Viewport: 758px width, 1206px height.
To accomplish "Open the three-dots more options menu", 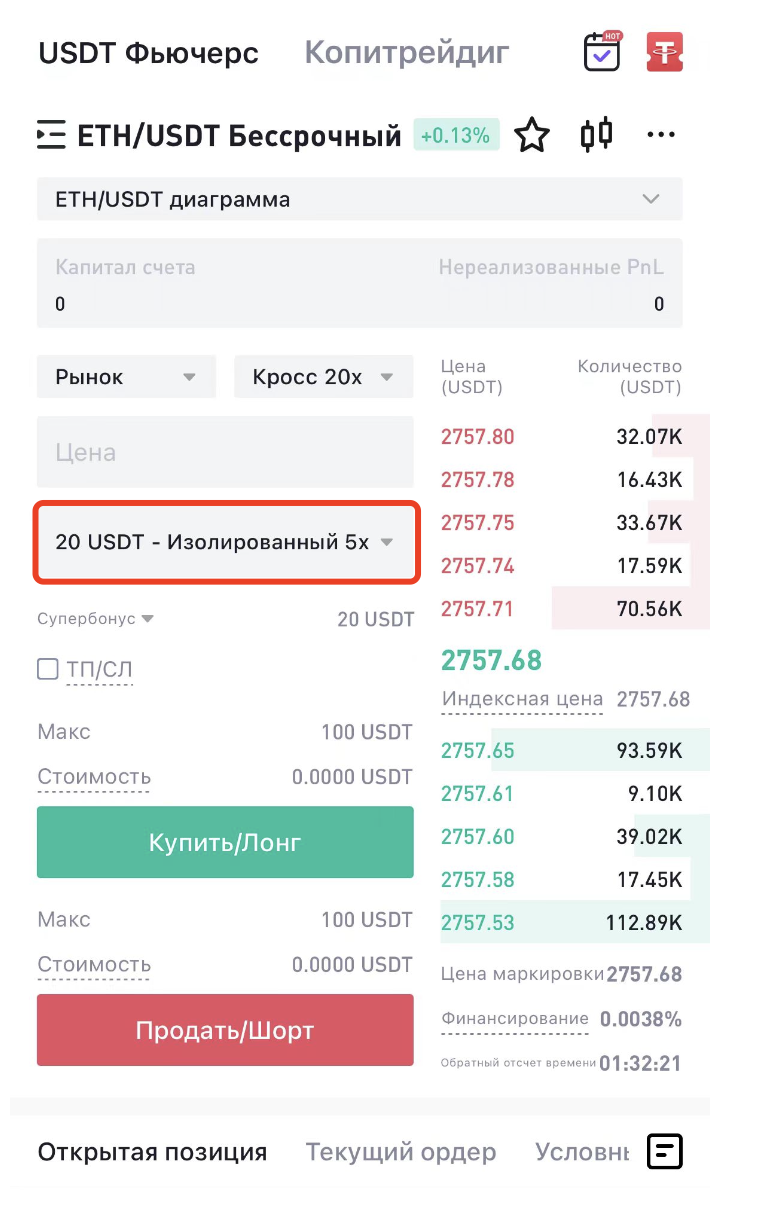I will (x=661, y=135).
